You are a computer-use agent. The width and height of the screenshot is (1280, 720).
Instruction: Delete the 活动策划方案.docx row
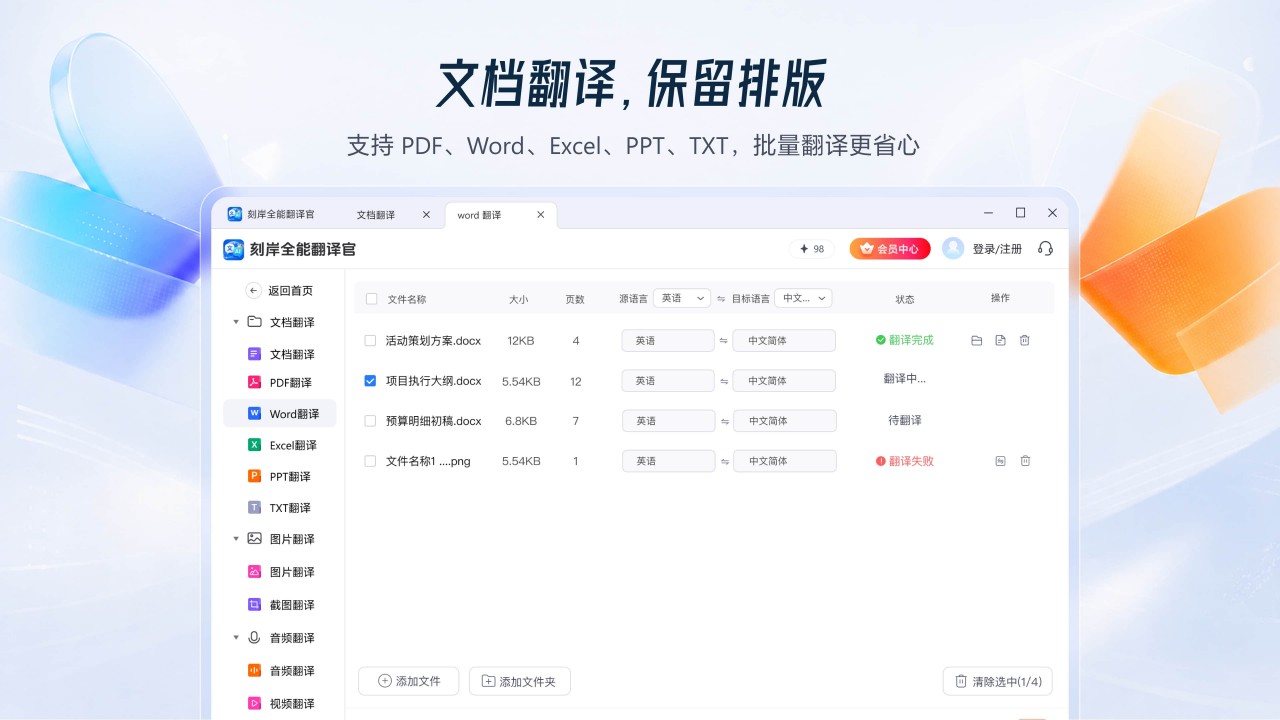point(1025,340)
